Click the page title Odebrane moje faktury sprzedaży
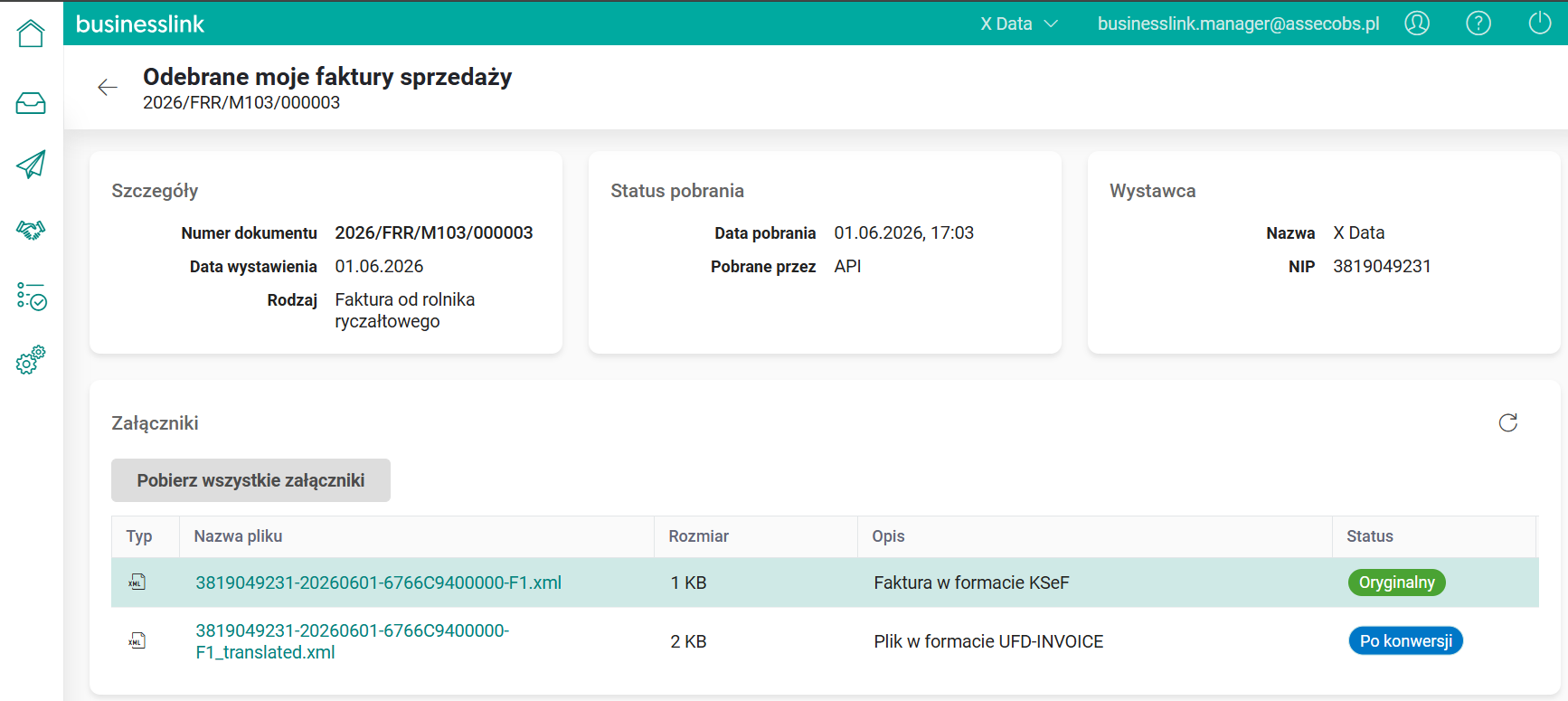 pos(327,77)
